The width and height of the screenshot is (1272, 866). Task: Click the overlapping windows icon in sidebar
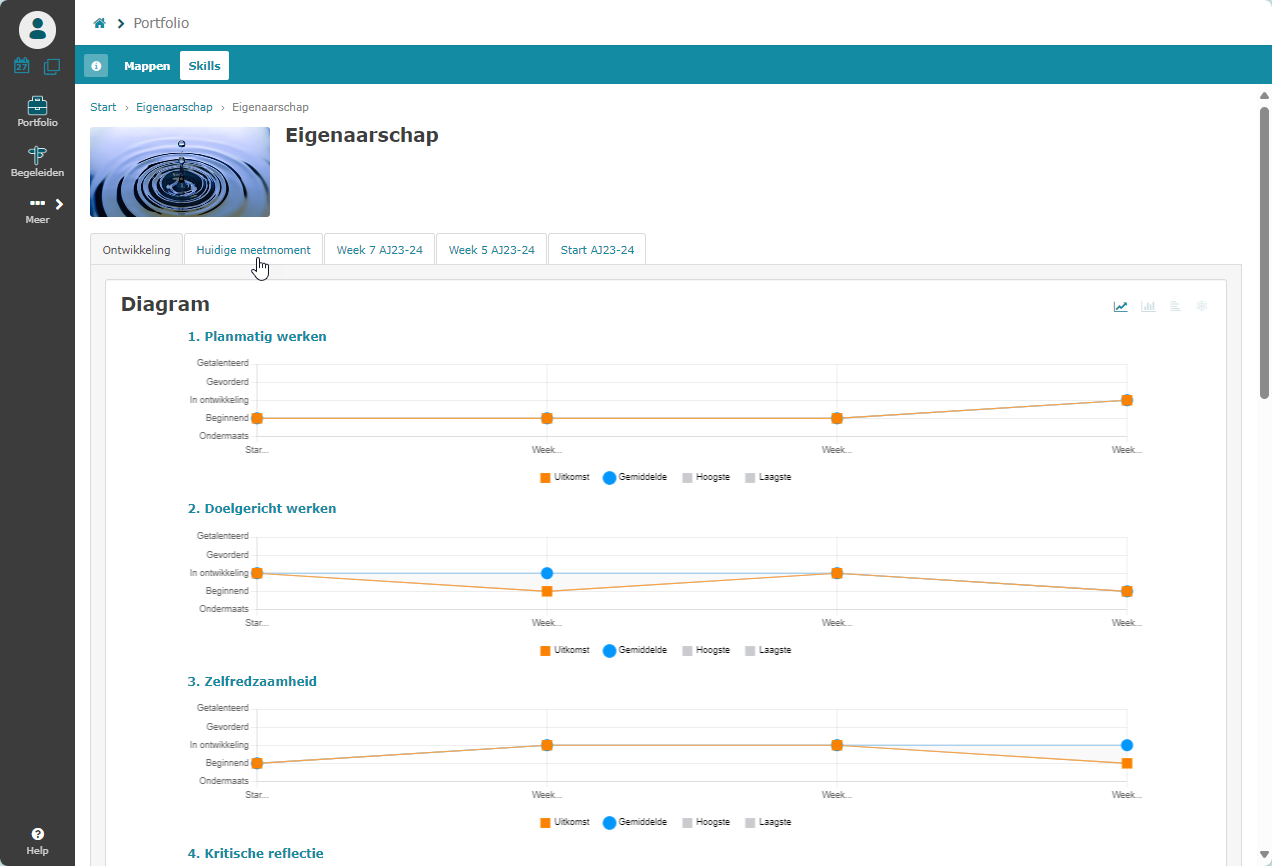pos(52,66)
